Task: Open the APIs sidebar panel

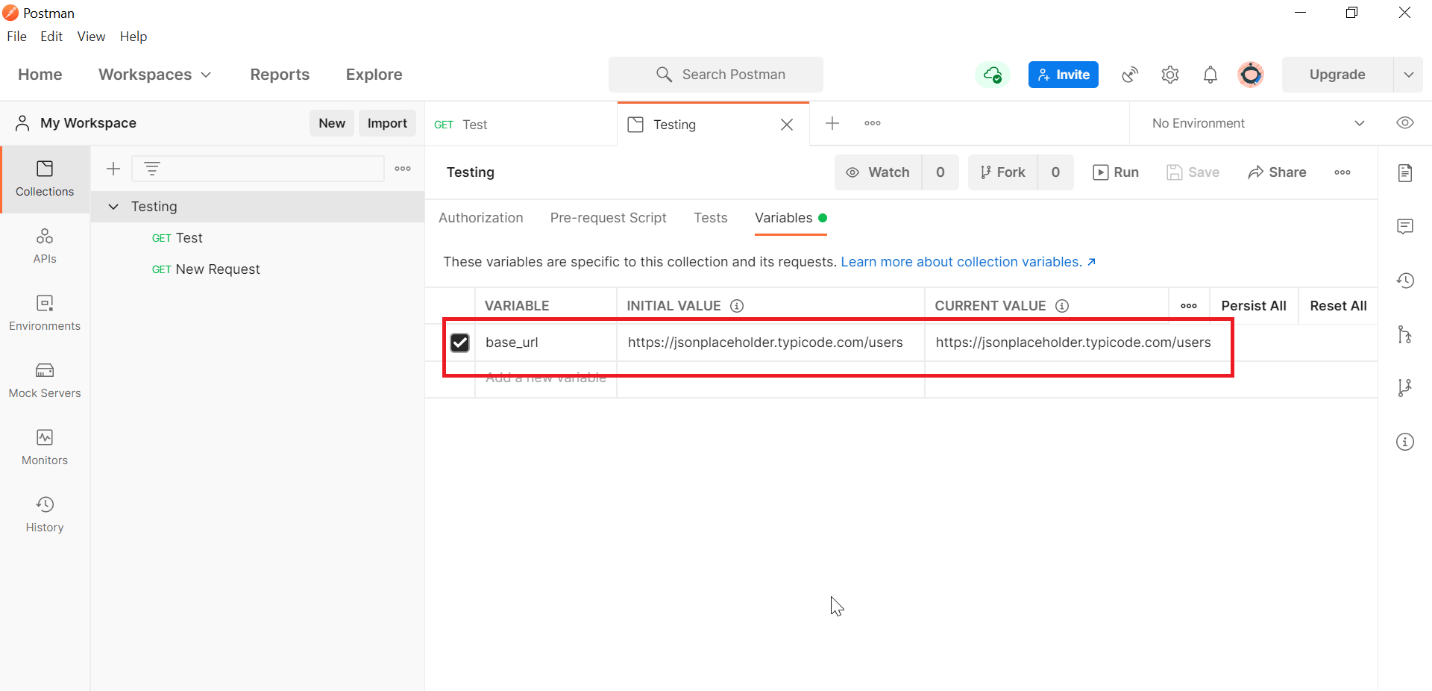Action: (x=44, y=245)
